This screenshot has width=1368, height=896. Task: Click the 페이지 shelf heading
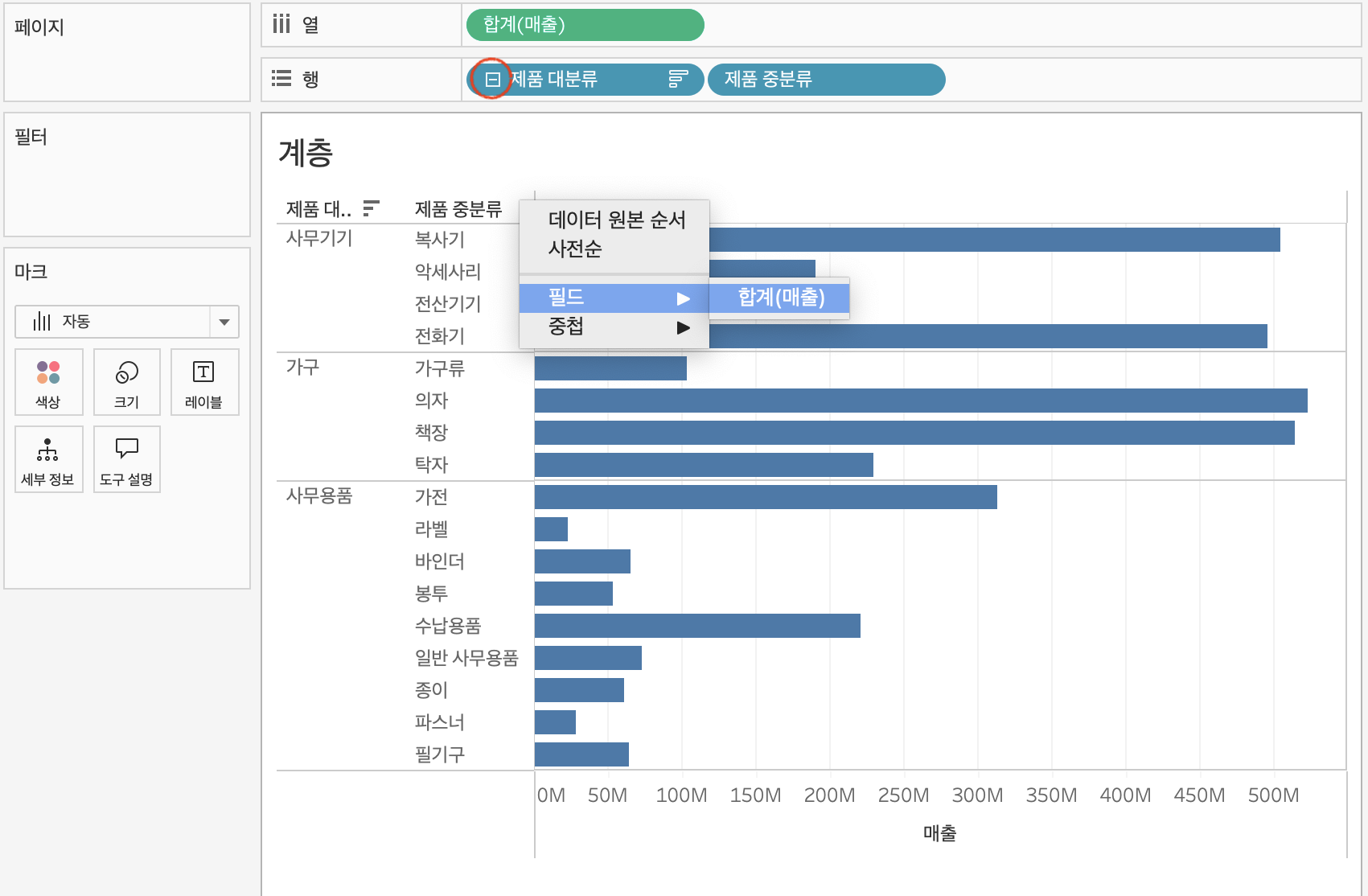coord(39,27)
